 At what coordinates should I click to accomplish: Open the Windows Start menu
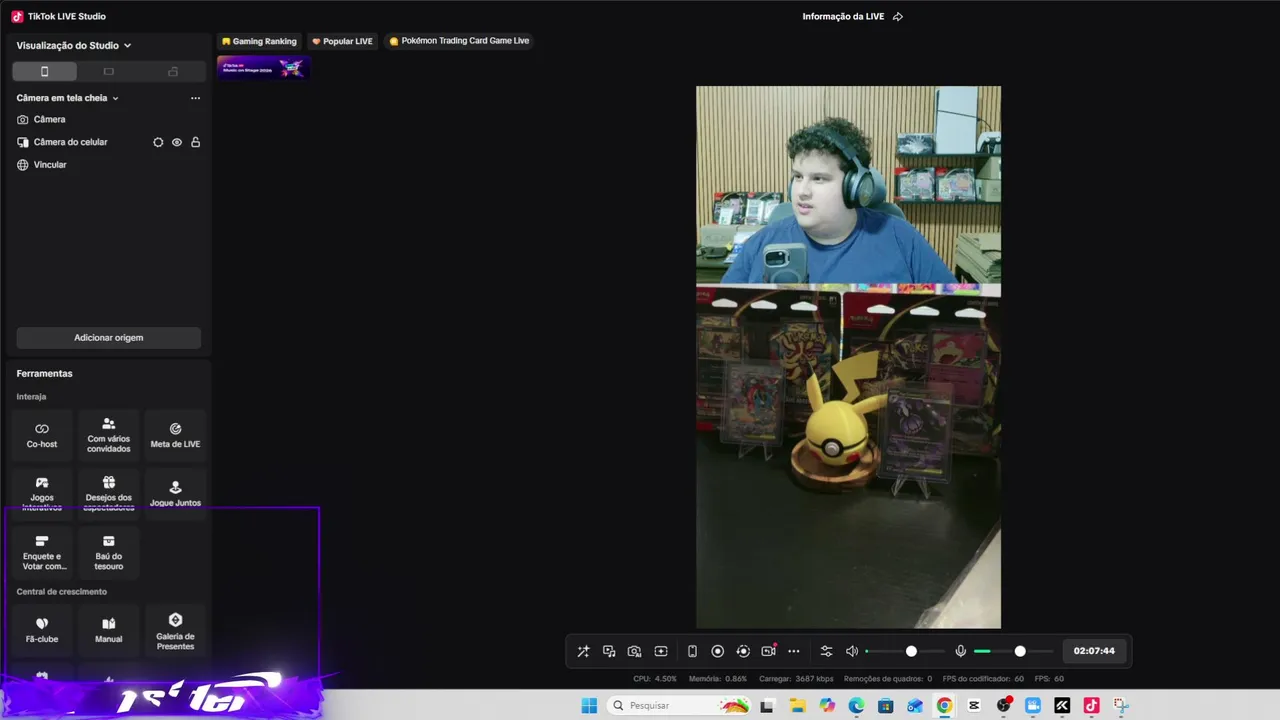[x=589, y=706]
